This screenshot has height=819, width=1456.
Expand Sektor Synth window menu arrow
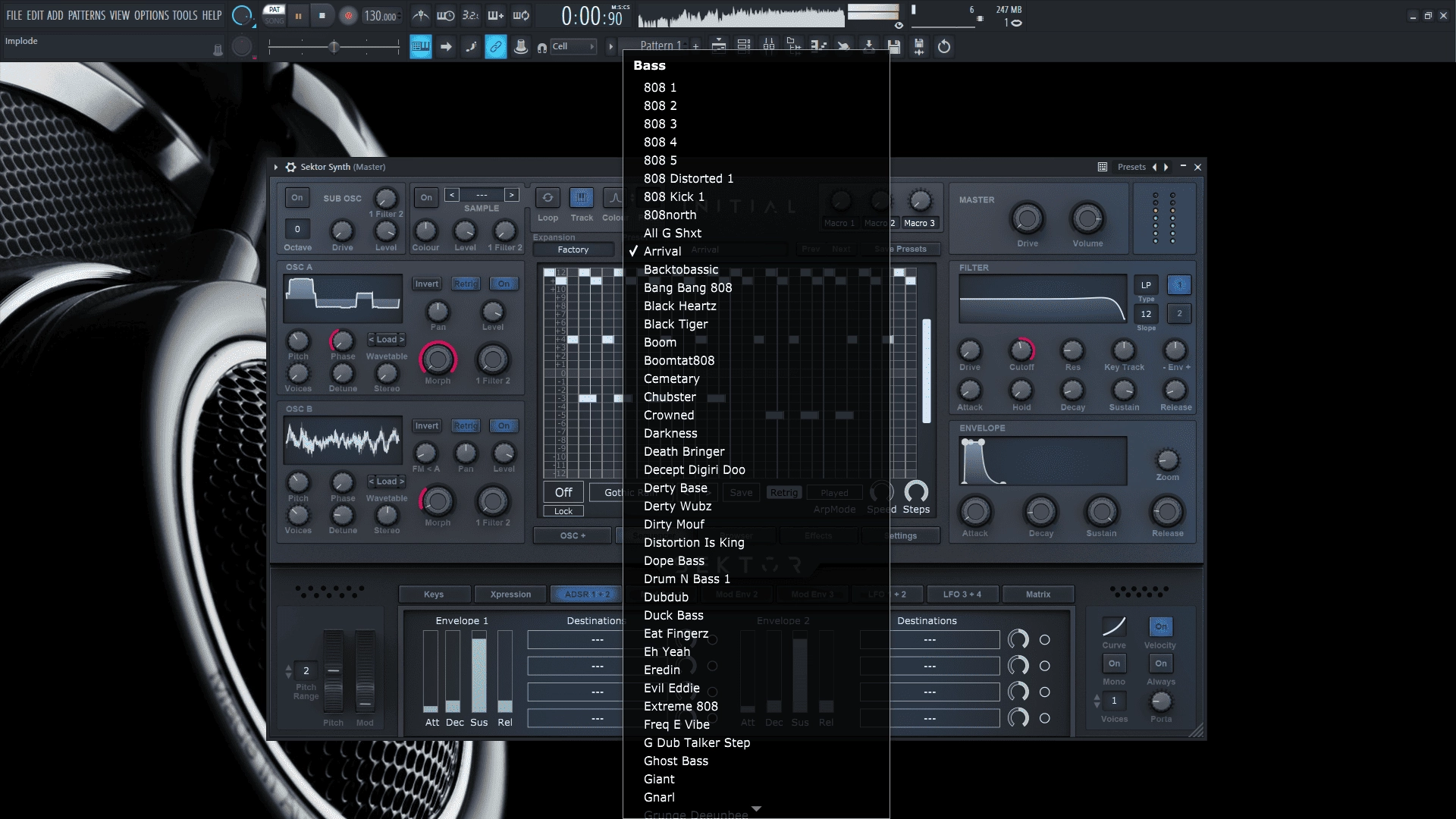276,167
